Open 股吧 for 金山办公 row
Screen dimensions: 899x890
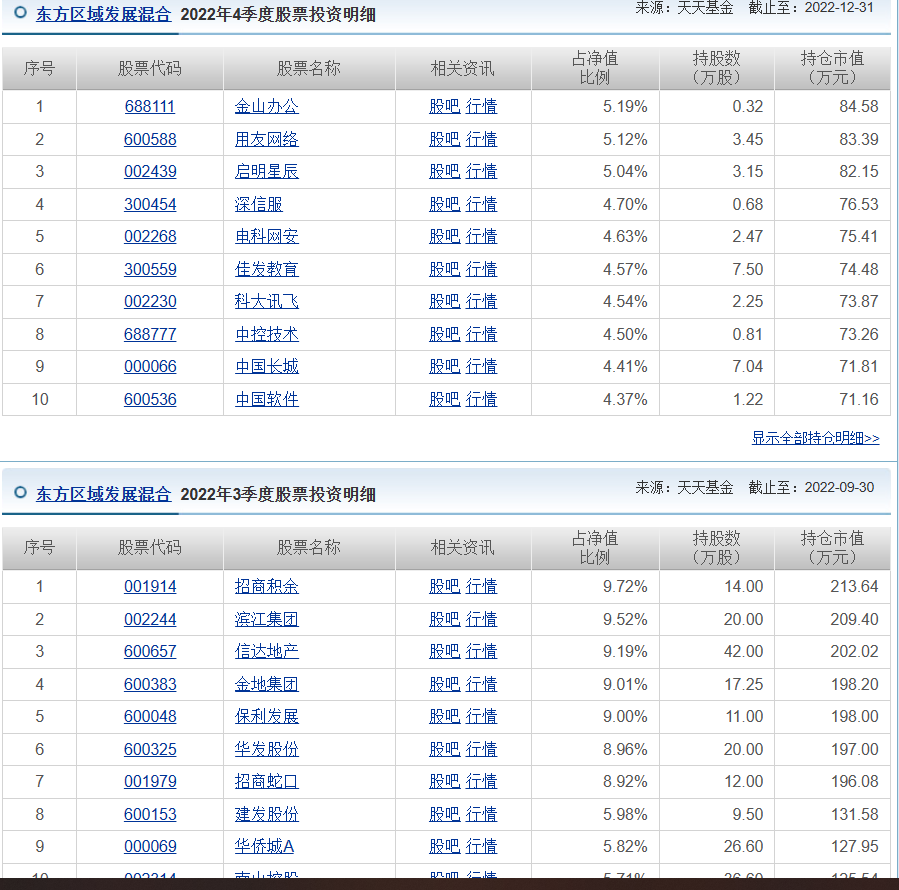[444, 107]
